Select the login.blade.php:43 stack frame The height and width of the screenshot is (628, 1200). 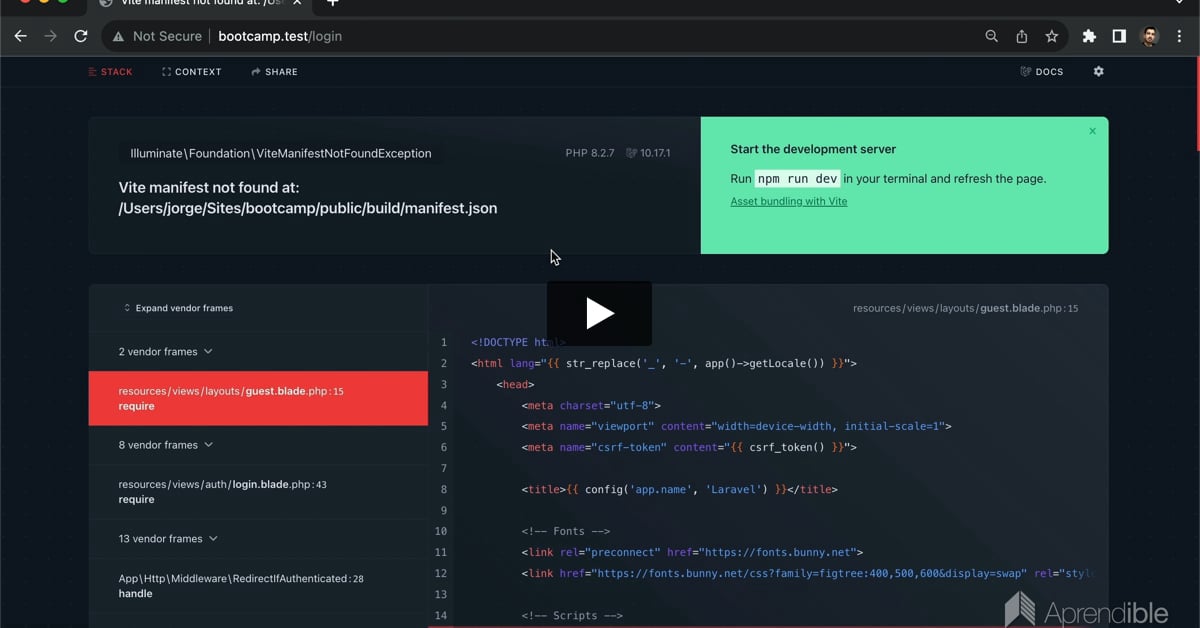point(258,491)
